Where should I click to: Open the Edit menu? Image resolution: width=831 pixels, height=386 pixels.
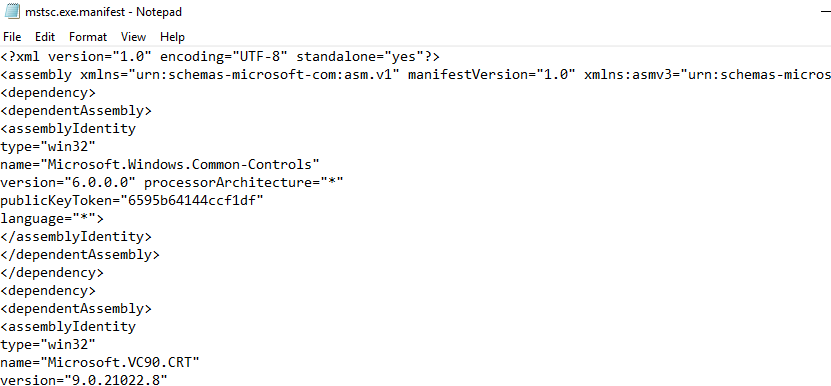pos(45,37)
